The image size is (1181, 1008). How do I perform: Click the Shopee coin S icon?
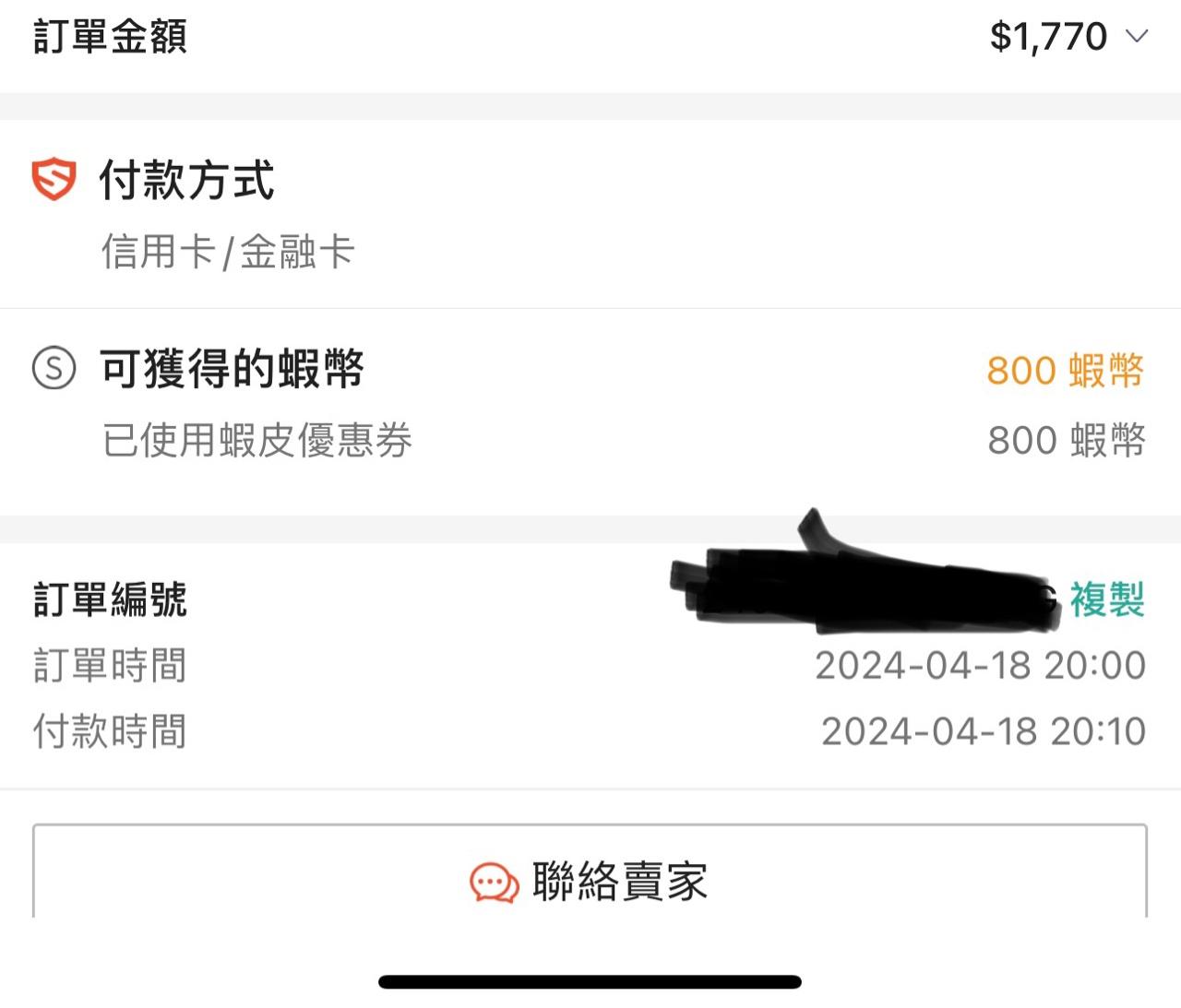coord(54,368)
